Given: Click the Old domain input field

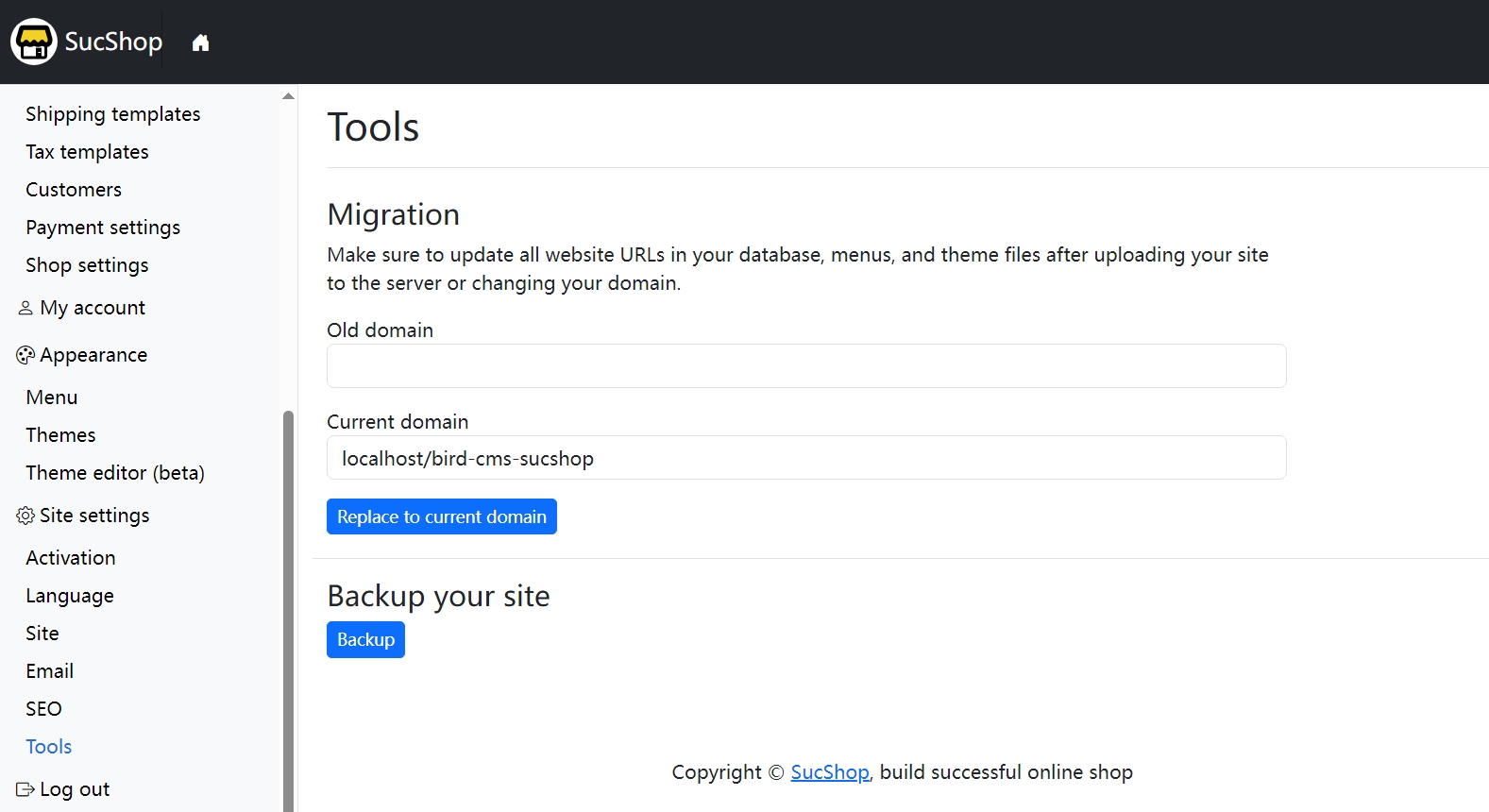Looking at the screenshot, I should (x=805, y=366).
